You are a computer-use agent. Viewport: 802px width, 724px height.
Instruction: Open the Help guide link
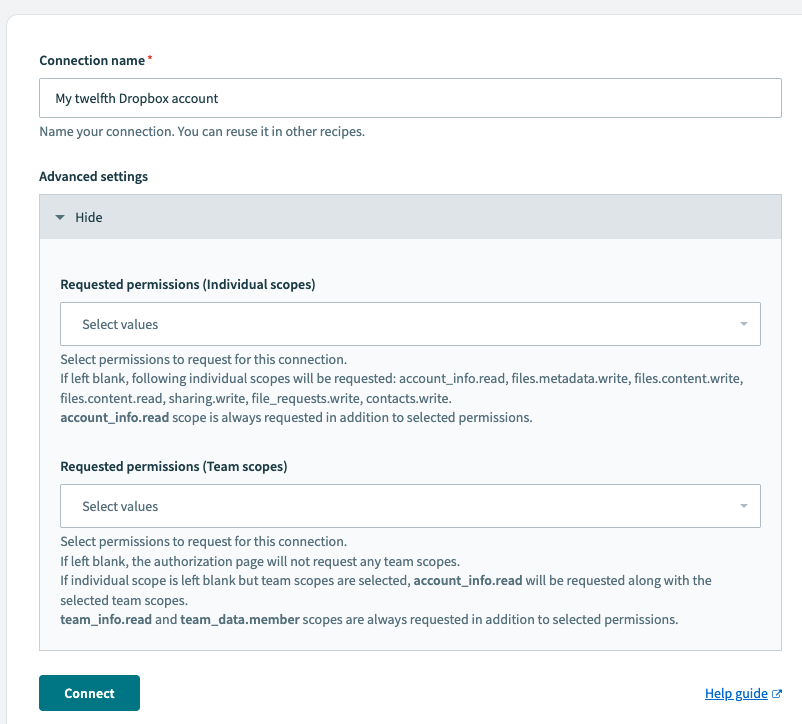(736, 694)
